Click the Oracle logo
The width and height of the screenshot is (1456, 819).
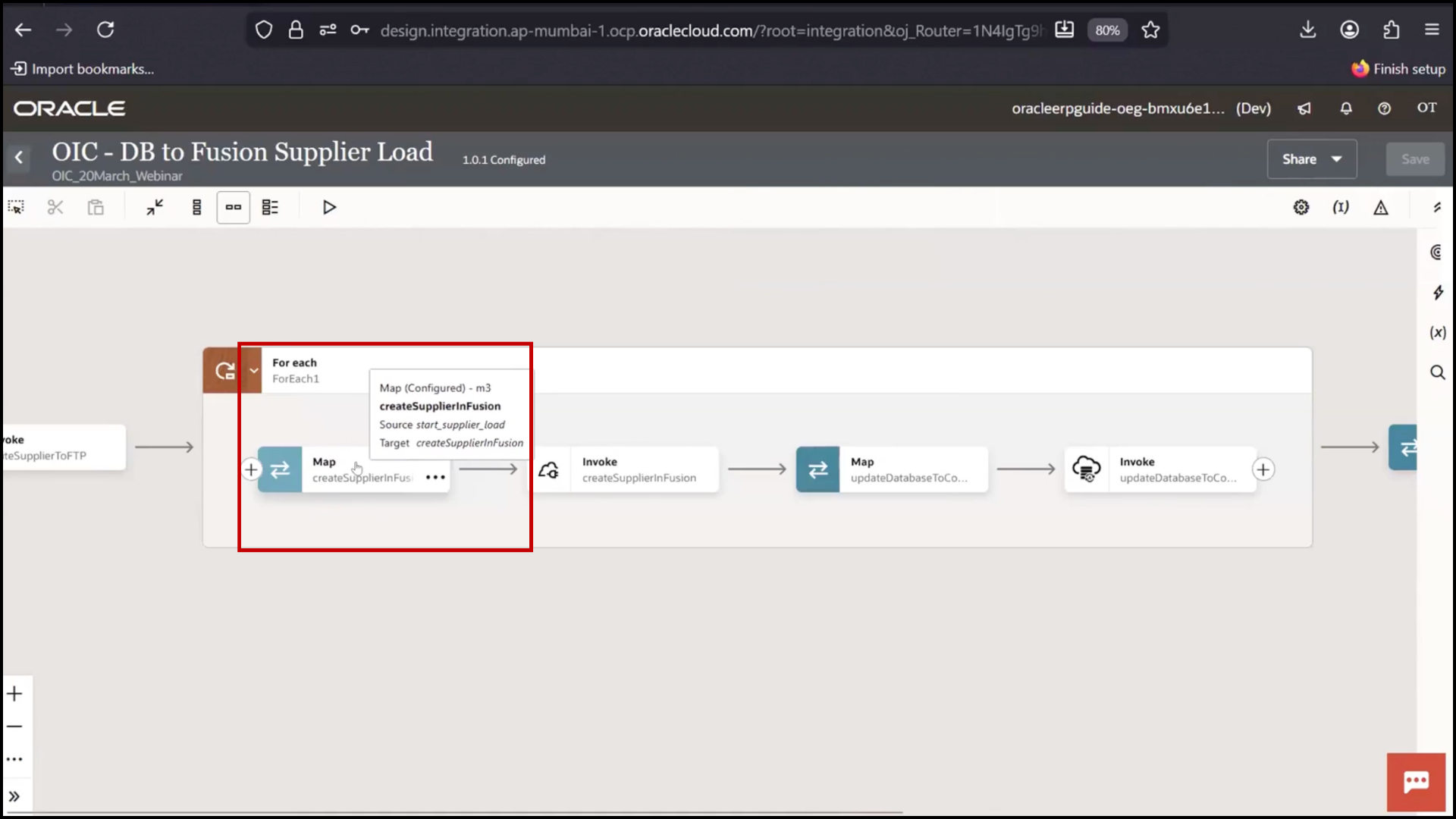coord(69,108)
